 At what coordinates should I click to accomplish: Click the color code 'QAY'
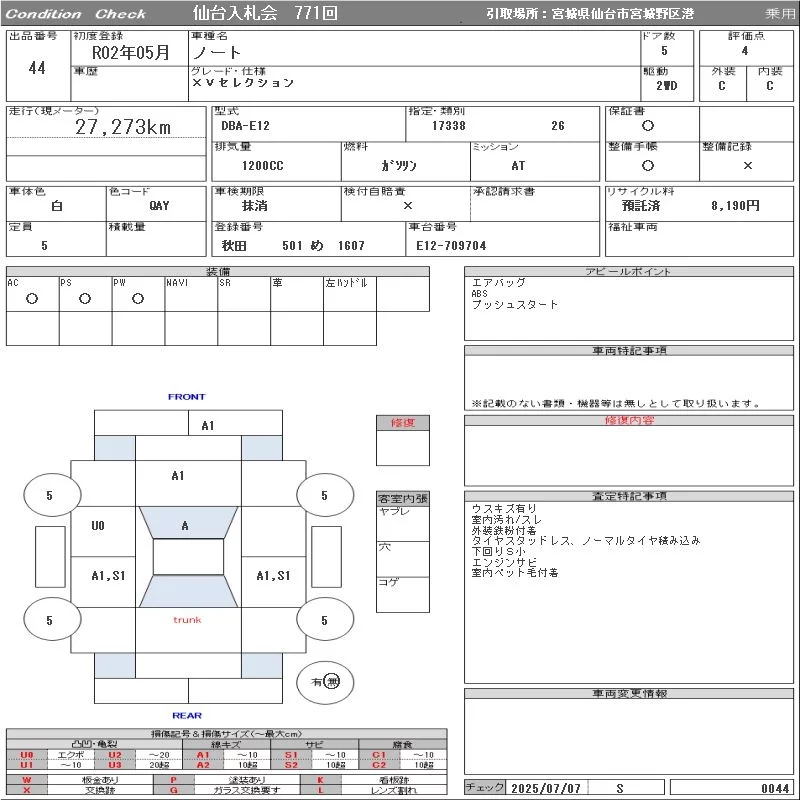tap(159, 206)
